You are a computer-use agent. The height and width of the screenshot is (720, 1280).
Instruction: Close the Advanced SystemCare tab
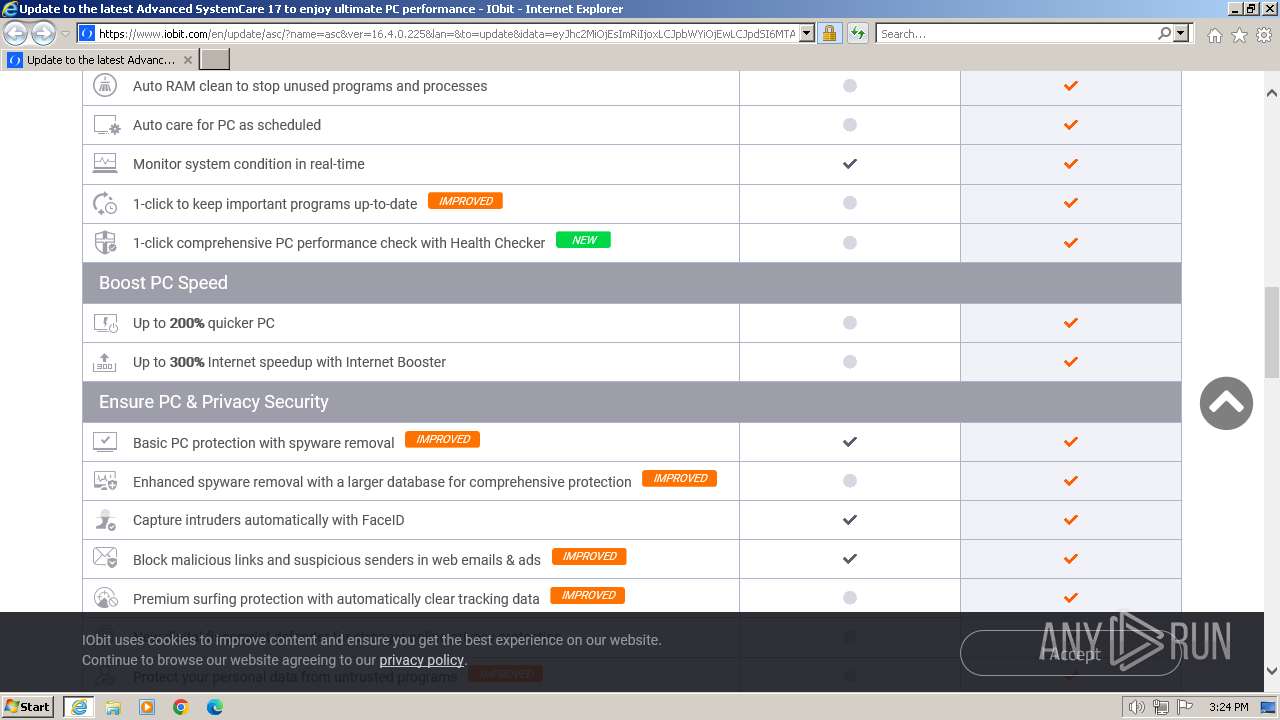pyautogui.click(x=187, y=60)
